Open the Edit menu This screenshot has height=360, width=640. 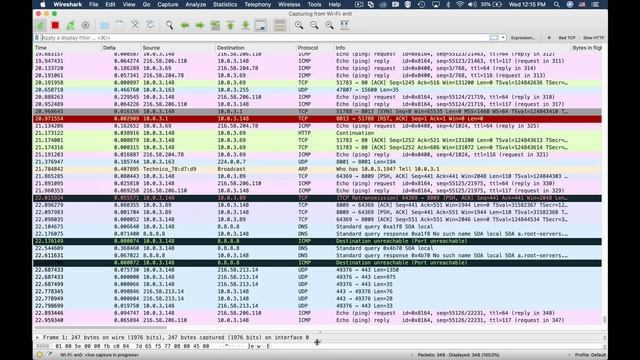click(110, 4)
